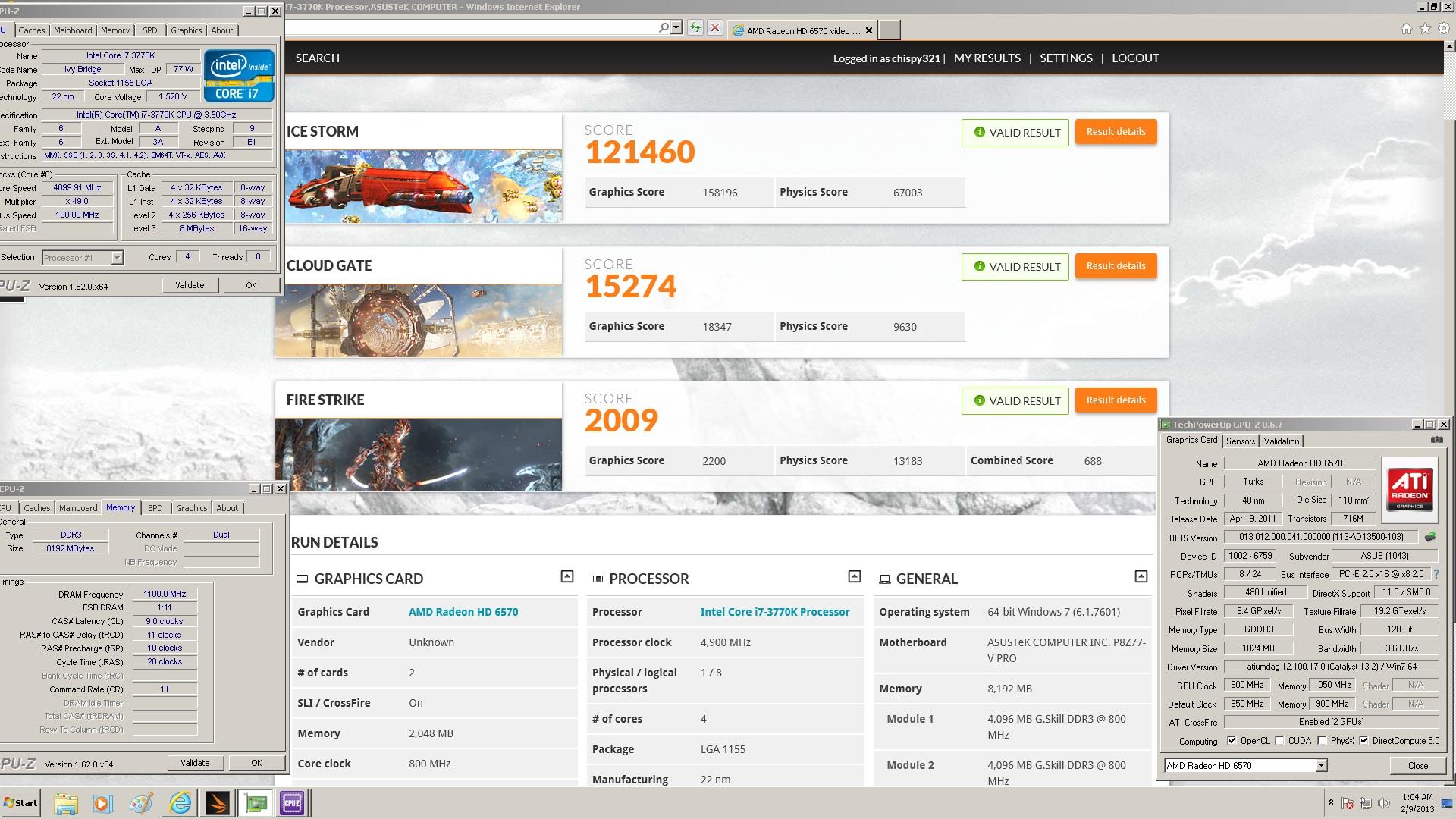
Task: Open the GPU selection dropdown in GPU-Z
Action: click(x=1321, y=766)
